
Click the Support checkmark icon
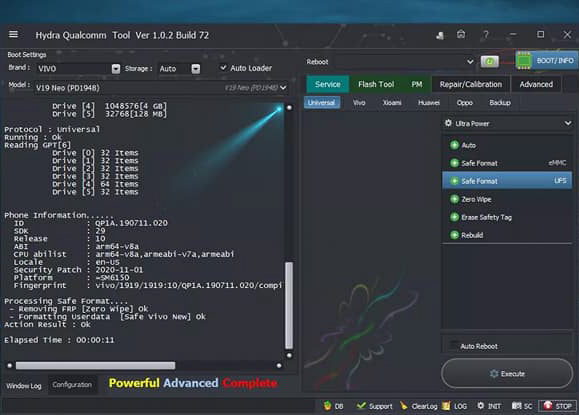[x=361, y=406]
